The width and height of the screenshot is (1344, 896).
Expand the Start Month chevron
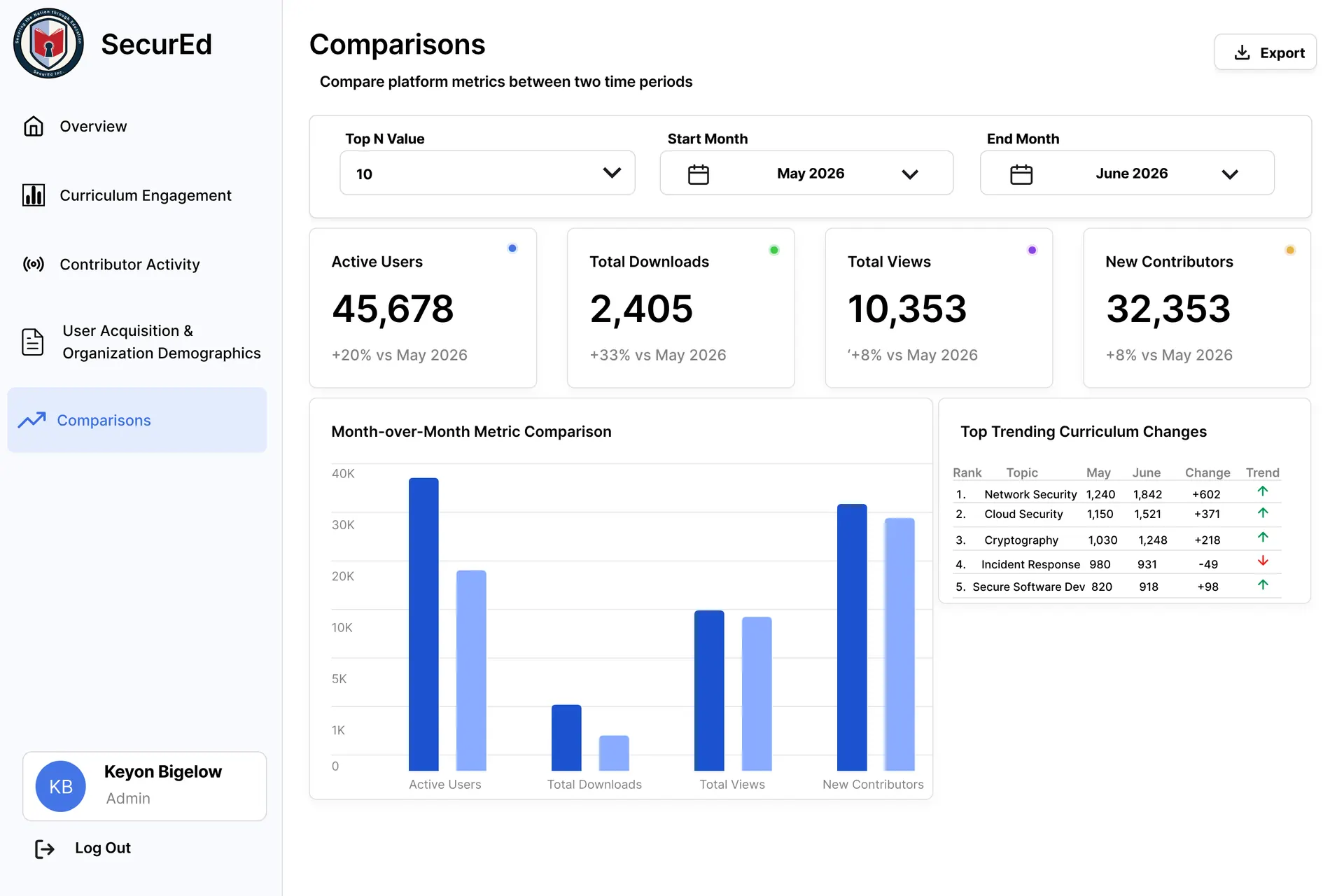pyautogui.click(x=910, y=174)
